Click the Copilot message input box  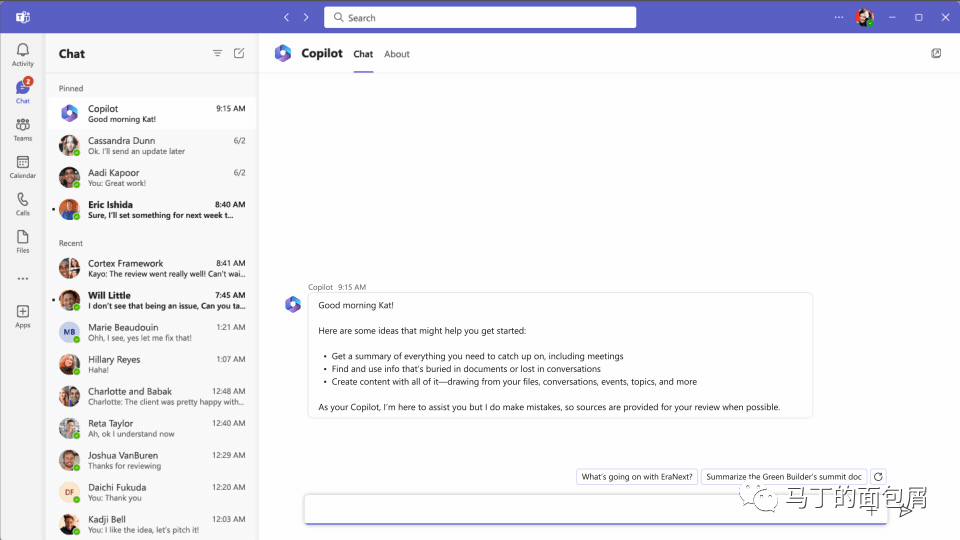[x=596, y=509]
